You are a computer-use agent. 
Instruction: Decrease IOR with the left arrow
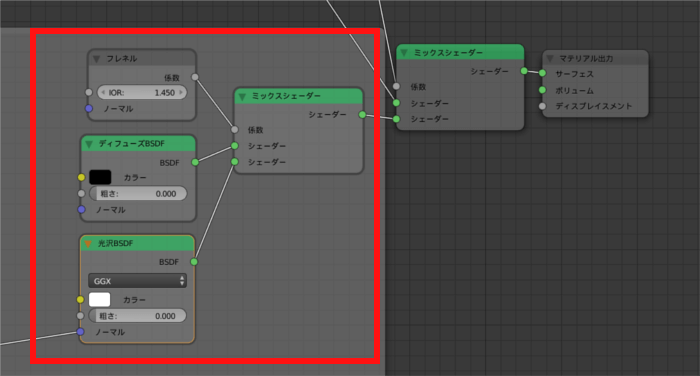[x=103, y=92]
